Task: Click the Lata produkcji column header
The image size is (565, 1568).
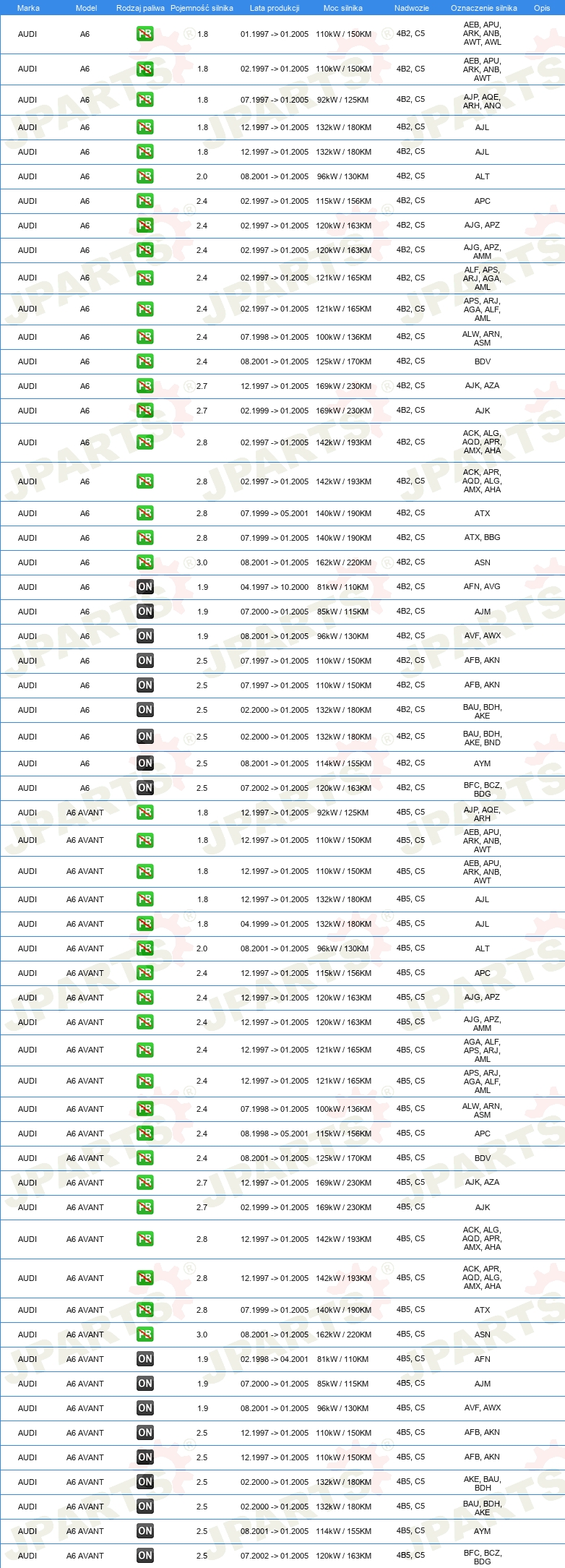Action: (x=275, y=8)
